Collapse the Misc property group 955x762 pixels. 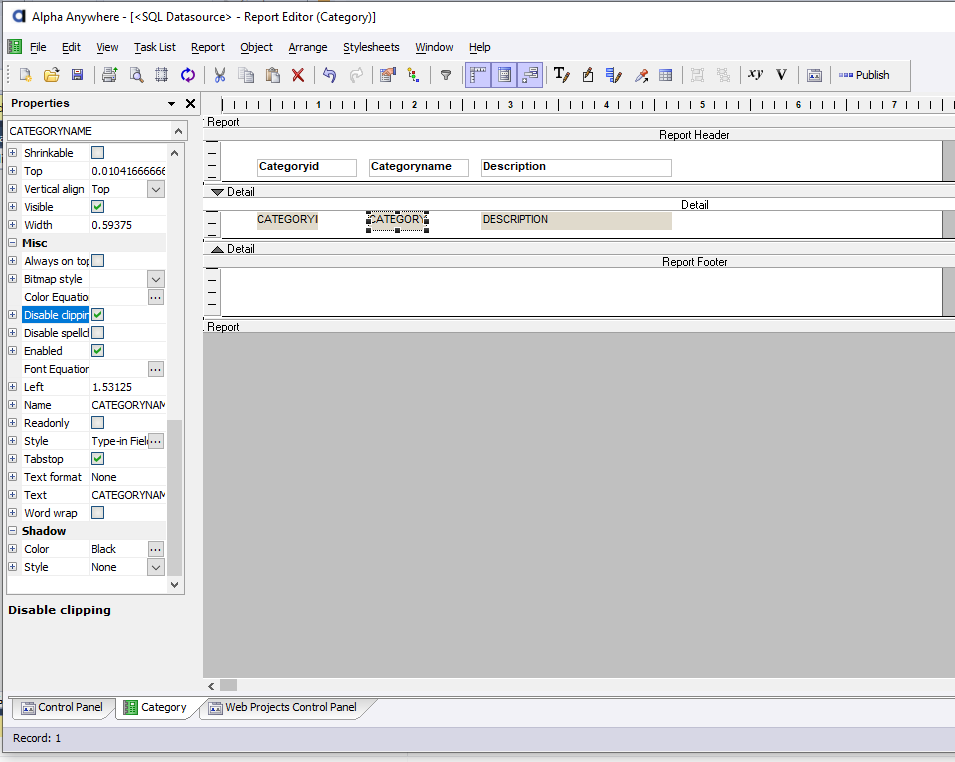click(x=12, y=242)
